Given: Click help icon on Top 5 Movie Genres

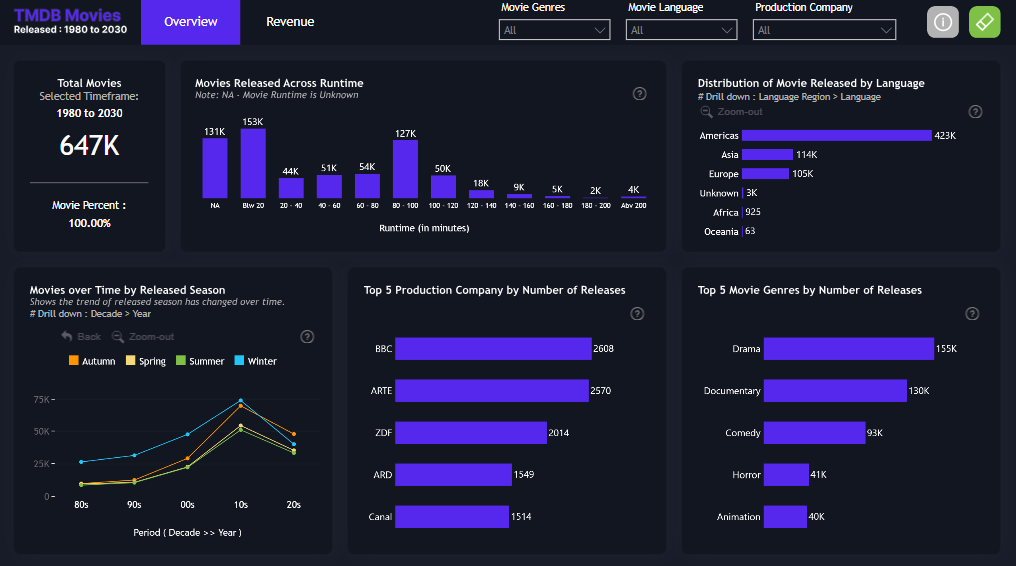Looking at the screenshot, I should 971,314.
